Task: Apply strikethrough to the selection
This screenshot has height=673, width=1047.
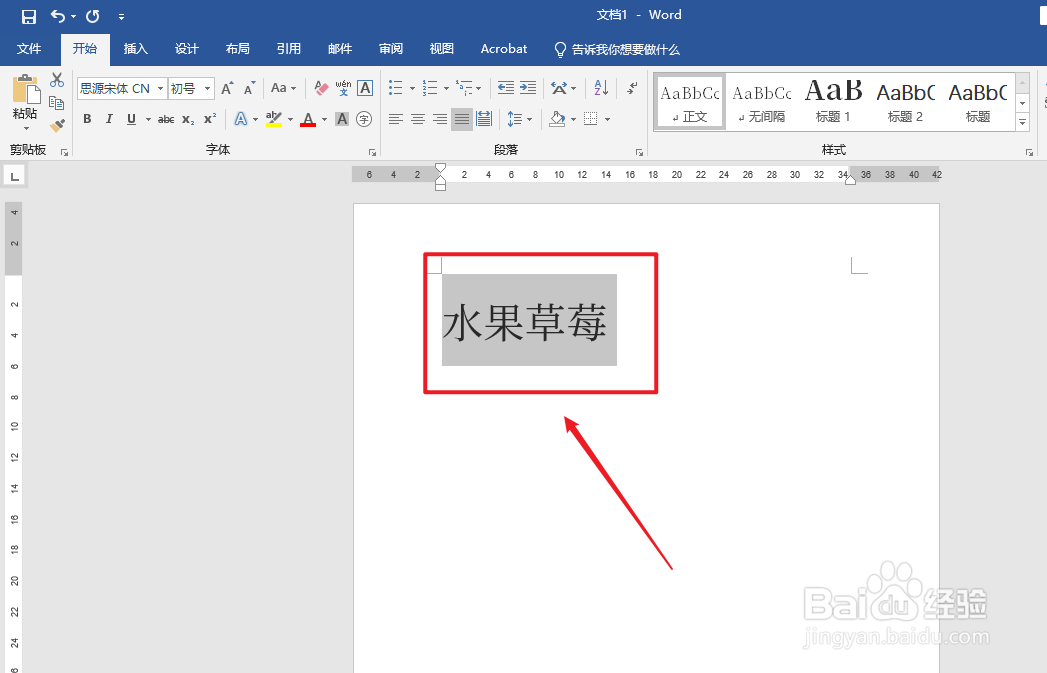Action: [166, 119]
